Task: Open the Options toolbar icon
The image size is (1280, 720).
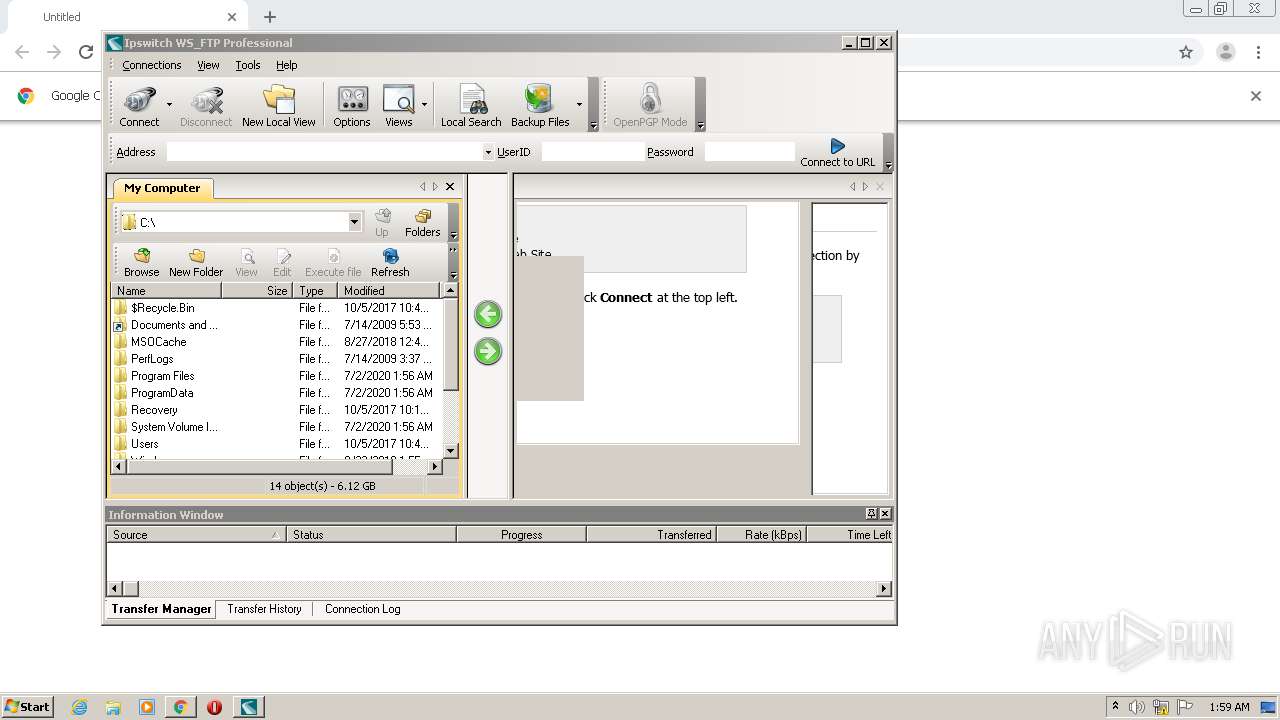Action: click(352, 106)
